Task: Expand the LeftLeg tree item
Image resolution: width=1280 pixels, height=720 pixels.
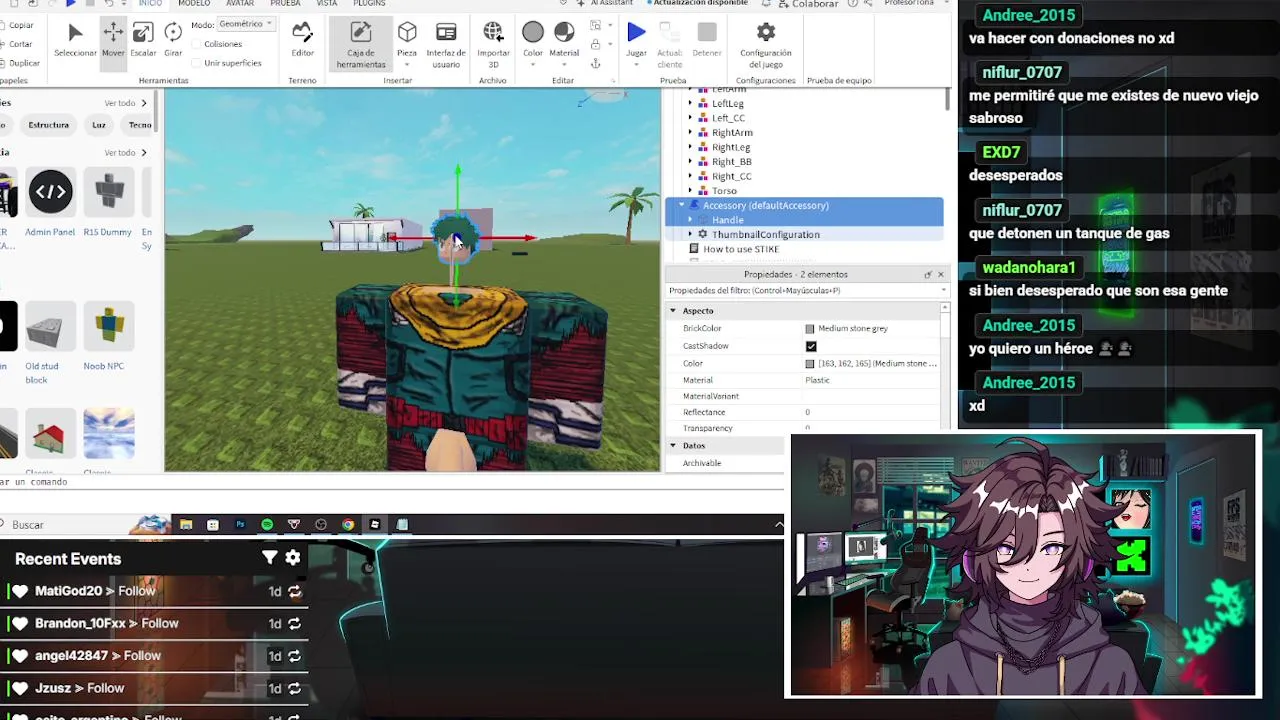Action: (x=690, y=103)
